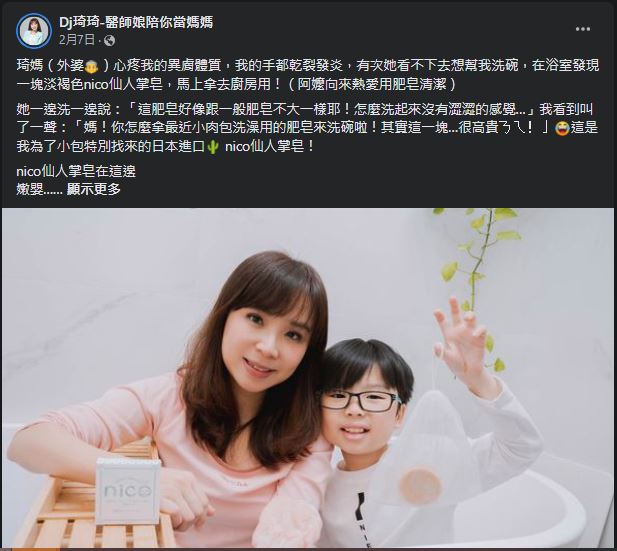Click the first paragraph starting 琦媽
Image resolution: width=617 pixels, height=551 pixels.
click(x=308, y=75)
